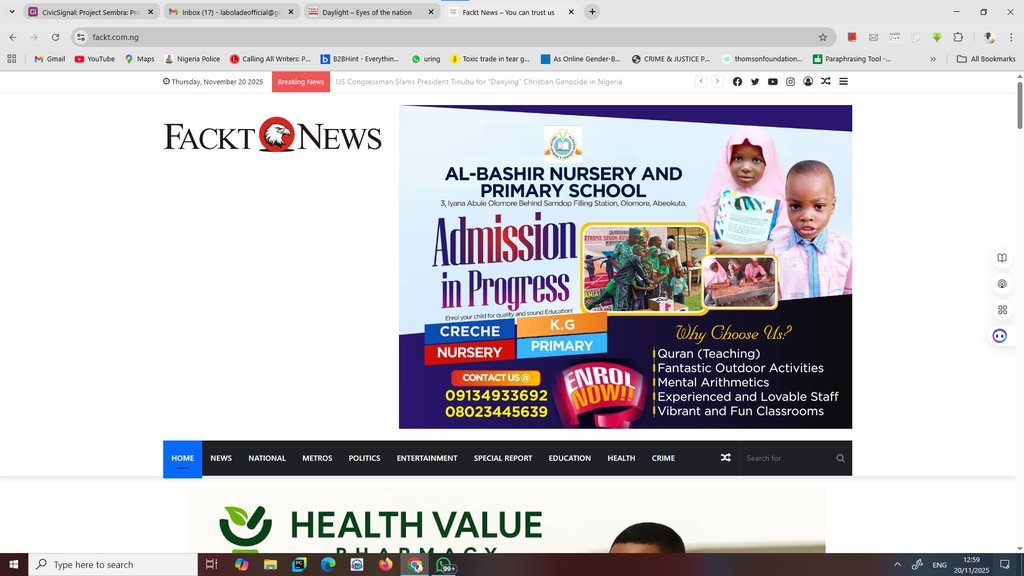This screenshot has height=576, width=1024.
Task: Expand hidden bookmarks chevron
Action: [933, 59]
